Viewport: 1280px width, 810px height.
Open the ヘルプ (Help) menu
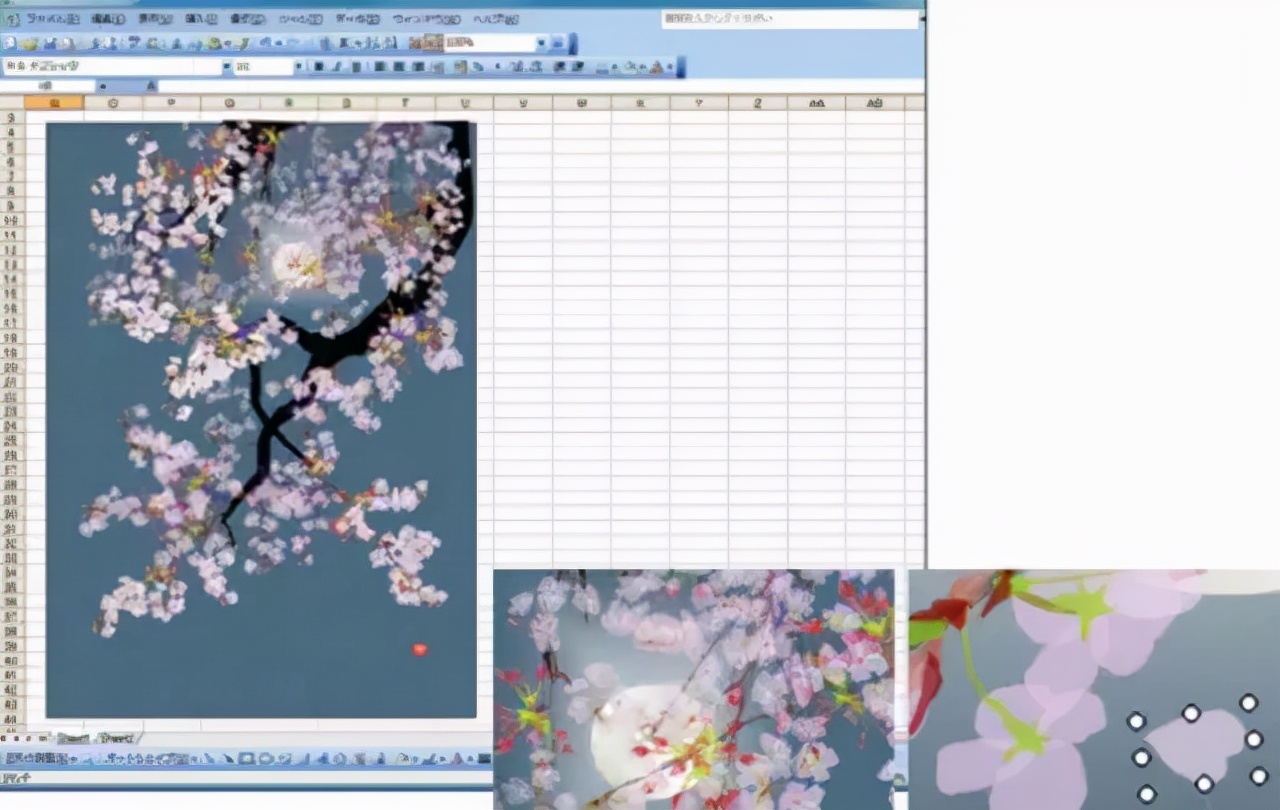pyautogui.click(x=495, y=19)
